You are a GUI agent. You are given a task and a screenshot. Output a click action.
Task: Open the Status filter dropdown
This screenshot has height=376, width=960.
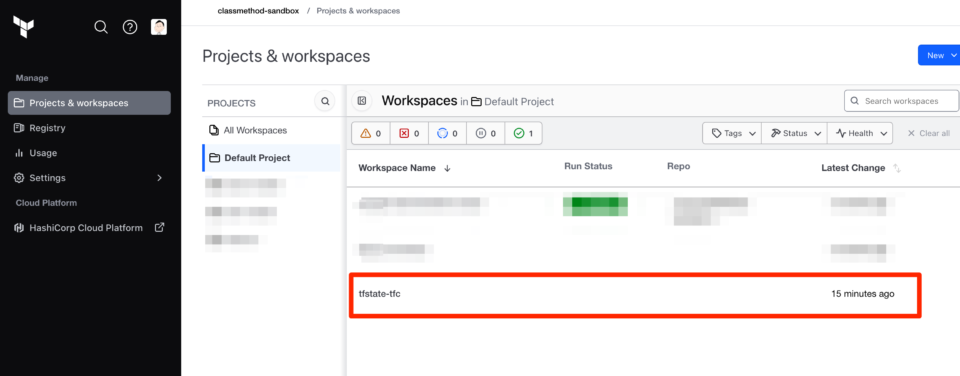click(794, 133)
